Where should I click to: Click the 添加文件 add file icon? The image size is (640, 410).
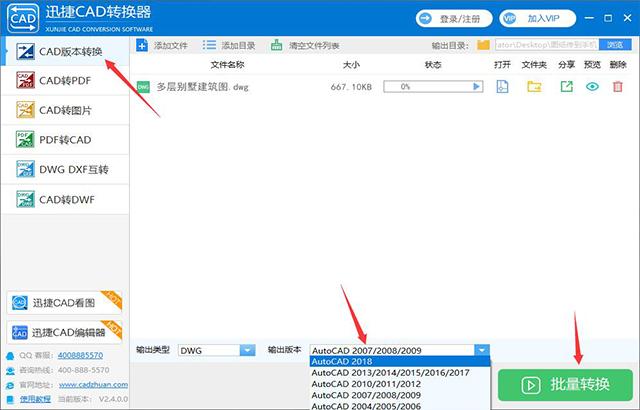(142, 45)
